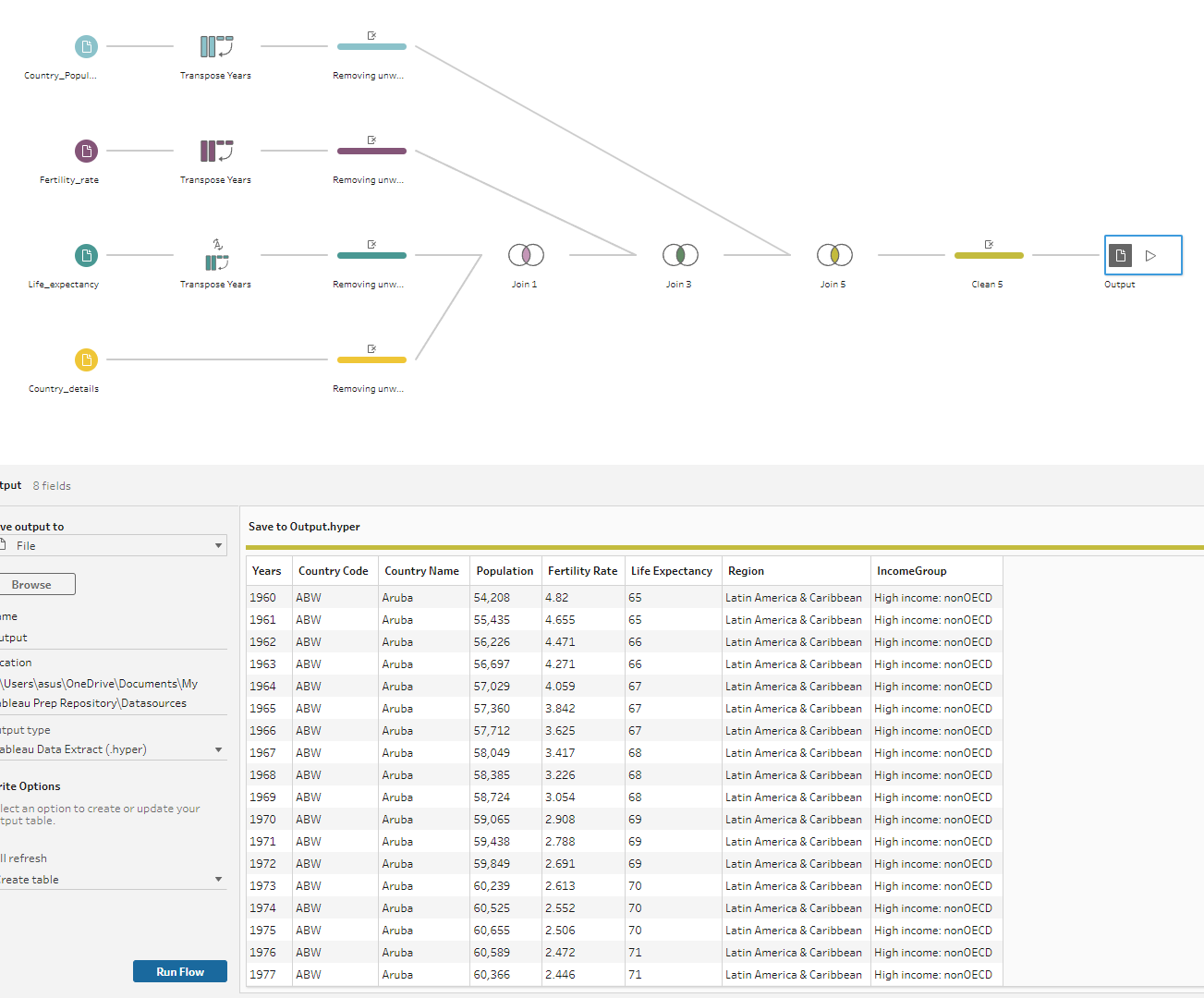1204x998 pixels.
Task: Click the output Location path field
Action: point(113,693)
